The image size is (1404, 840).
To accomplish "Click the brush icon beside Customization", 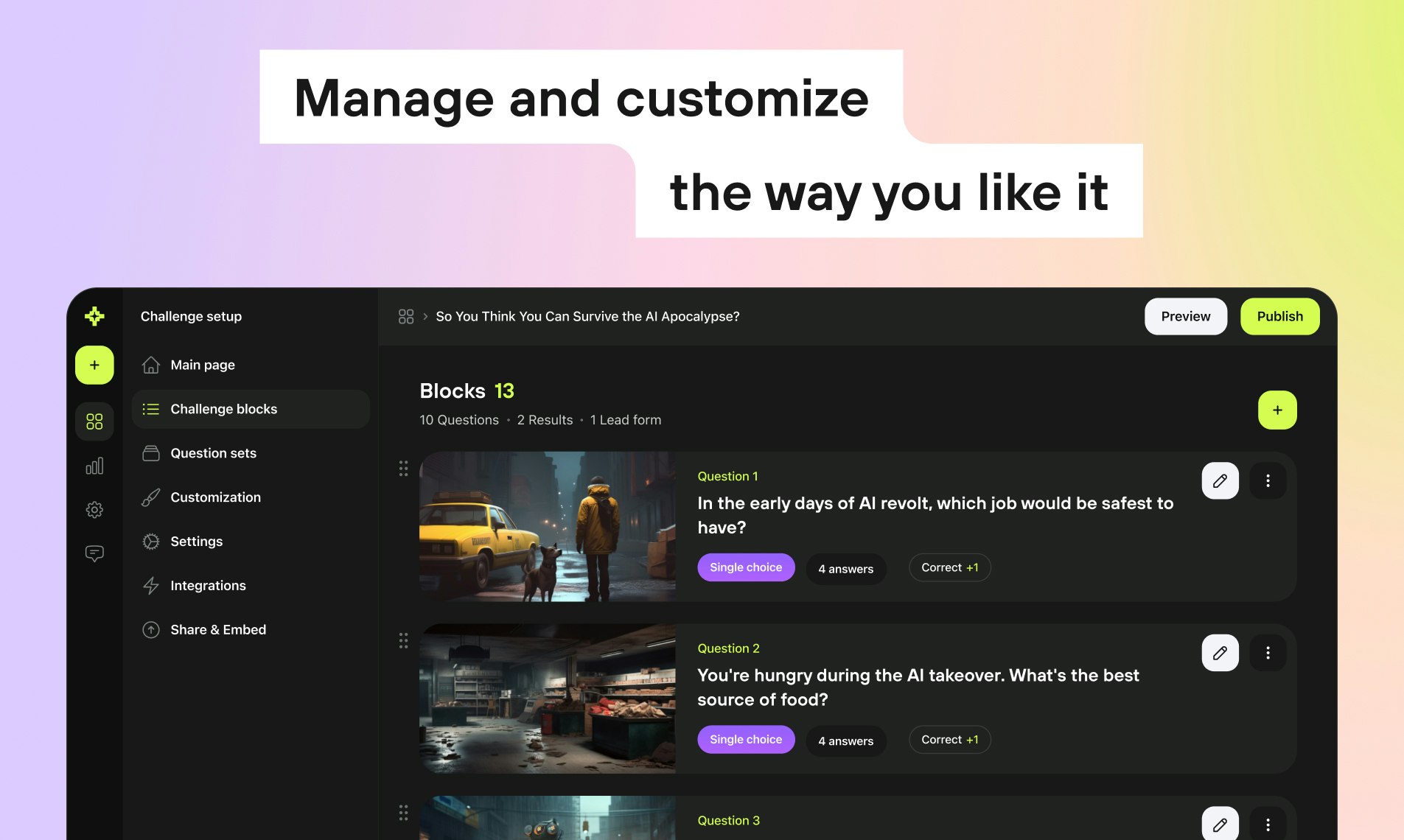I will (151, 497).
